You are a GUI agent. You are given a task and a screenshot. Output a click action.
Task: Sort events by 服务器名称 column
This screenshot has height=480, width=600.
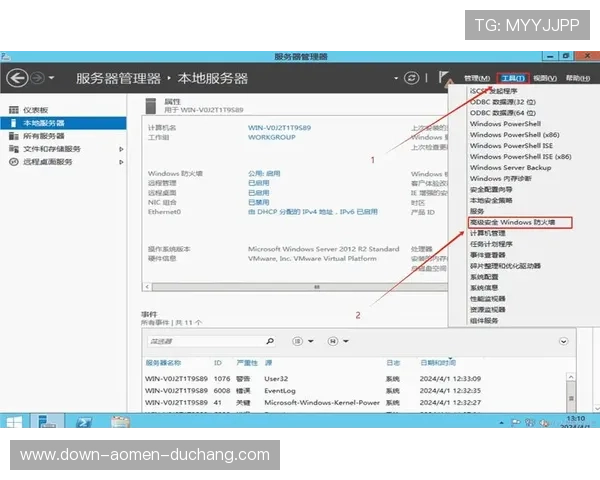tap(163, 362)
